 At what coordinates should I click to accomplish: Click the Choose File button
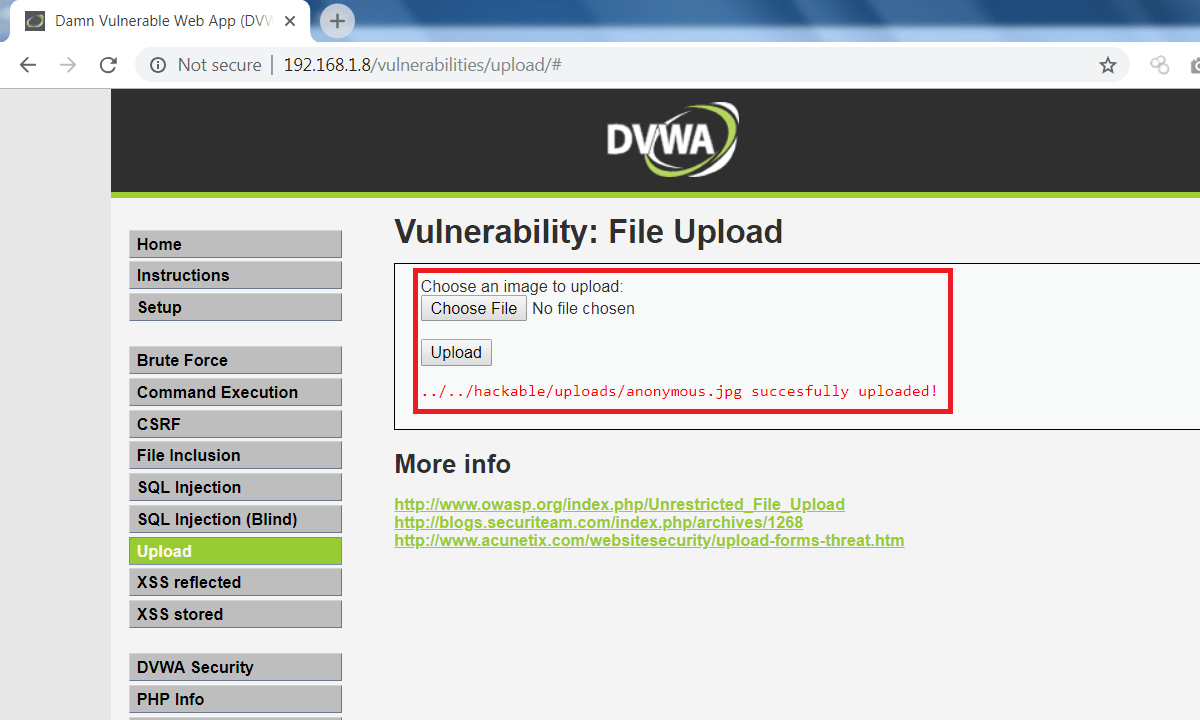[474, 308]
